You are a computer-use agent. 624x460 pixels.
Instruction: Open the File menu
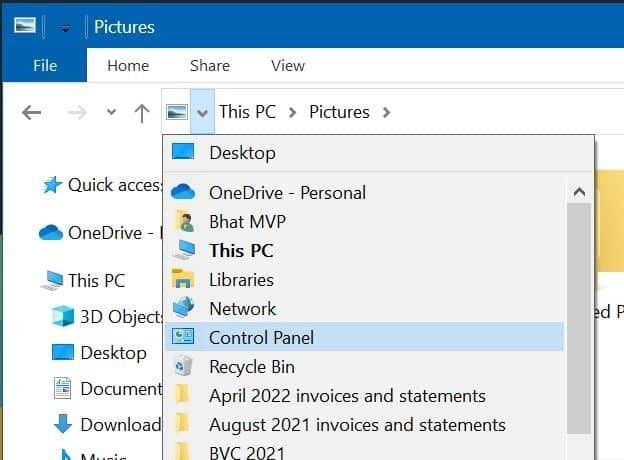44,66
